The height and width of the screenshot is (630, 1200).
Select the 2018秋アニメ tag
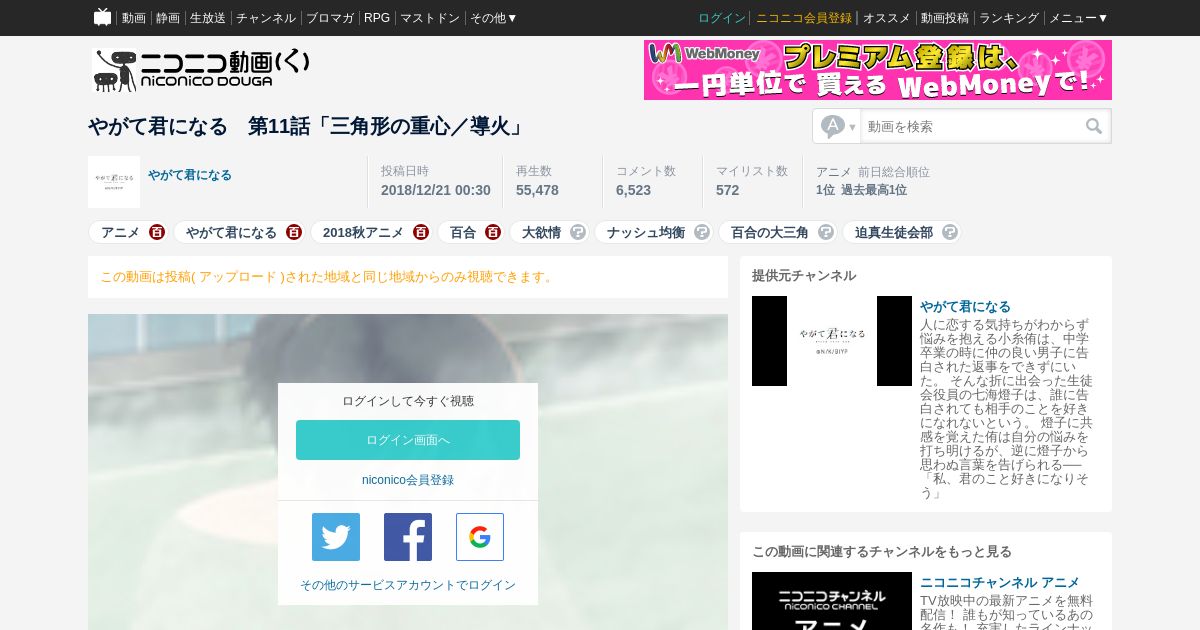click(x=363, y=232)
